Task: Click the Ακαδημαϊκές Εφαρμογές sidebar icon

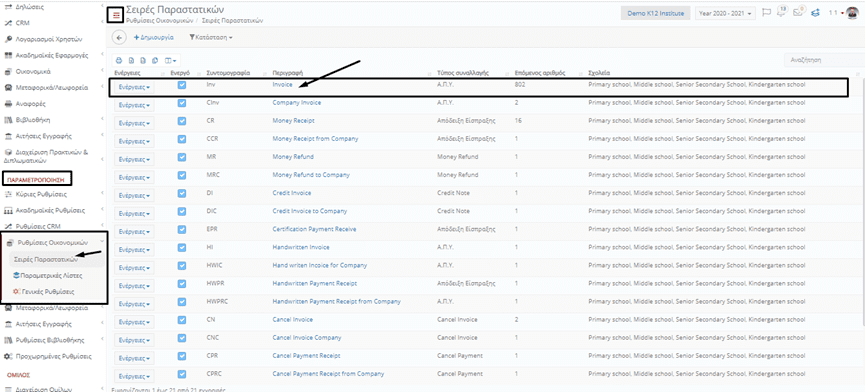Action: pyautogui.click(x=8, y=55)
